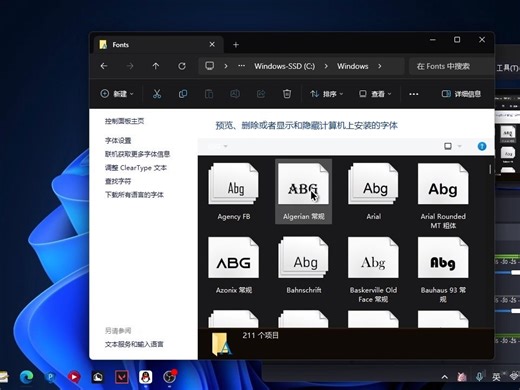Screen dimensions: 520x390
Task: Select the Agency FB font
Action: tap(234, 191)
